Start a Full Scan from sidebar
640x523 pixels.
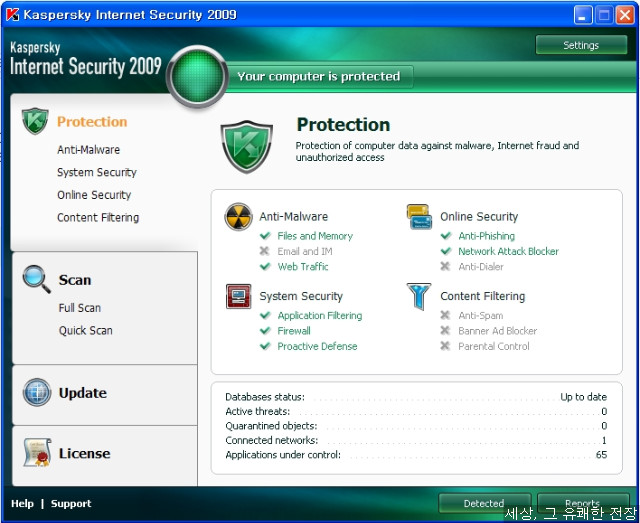pyautogui.click(x=80, y=308)
